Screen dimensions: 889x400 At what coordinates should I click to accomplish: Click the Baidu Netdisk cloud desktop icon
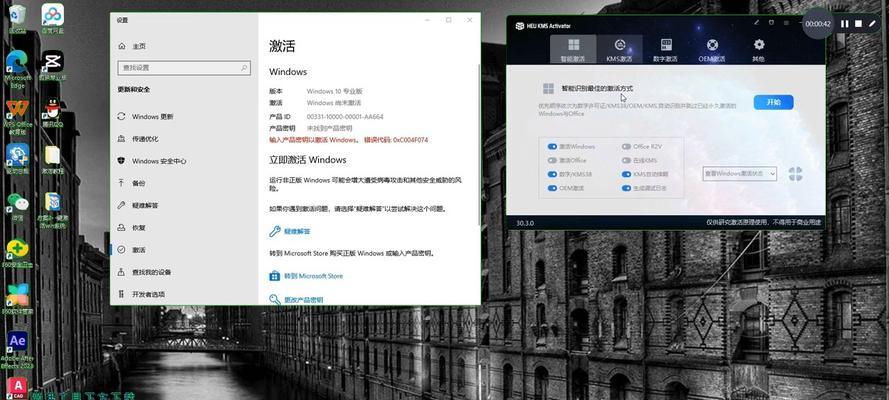[x=52, y=18]
